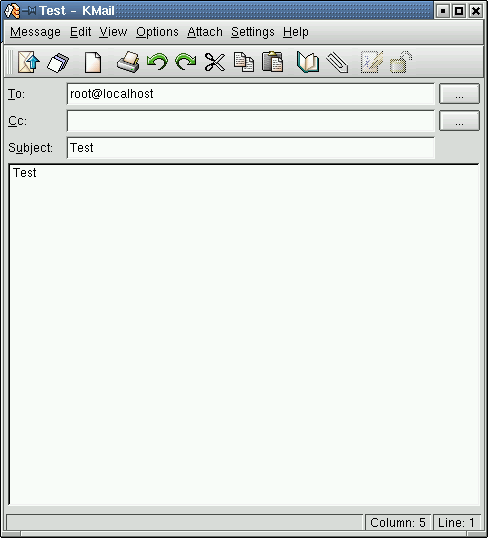488x538 pixels.
Task: Click the Queue message icon
Action: coord(58,62)
